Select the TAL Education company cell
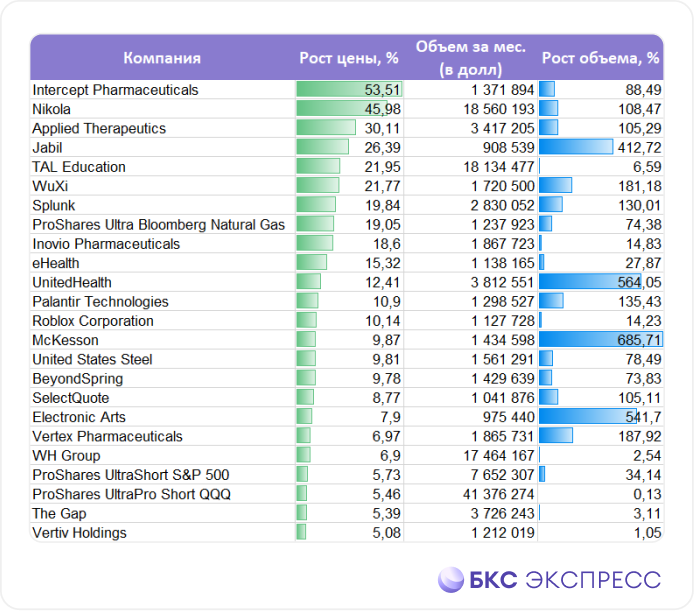 (x=162, y=167)
